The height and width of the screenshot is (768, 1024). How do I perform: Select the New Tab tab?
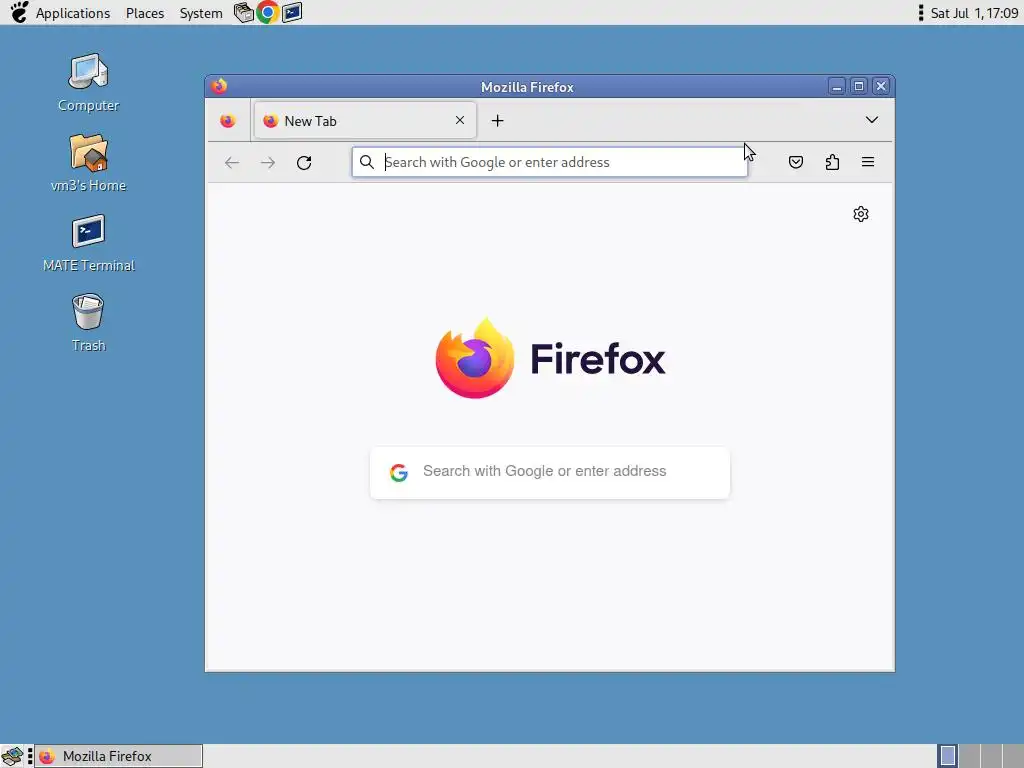(364, 120)
